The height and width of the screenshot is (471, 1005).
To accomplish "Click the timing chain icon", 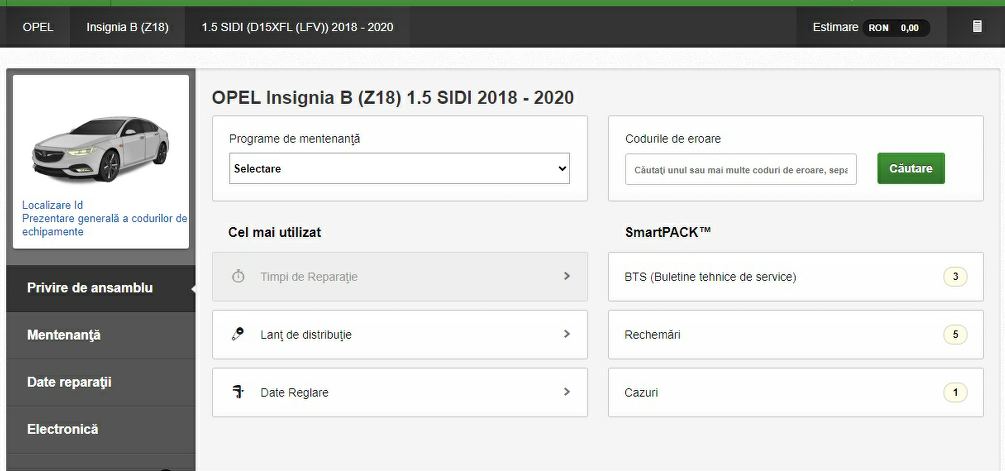I will coord(238,335).
